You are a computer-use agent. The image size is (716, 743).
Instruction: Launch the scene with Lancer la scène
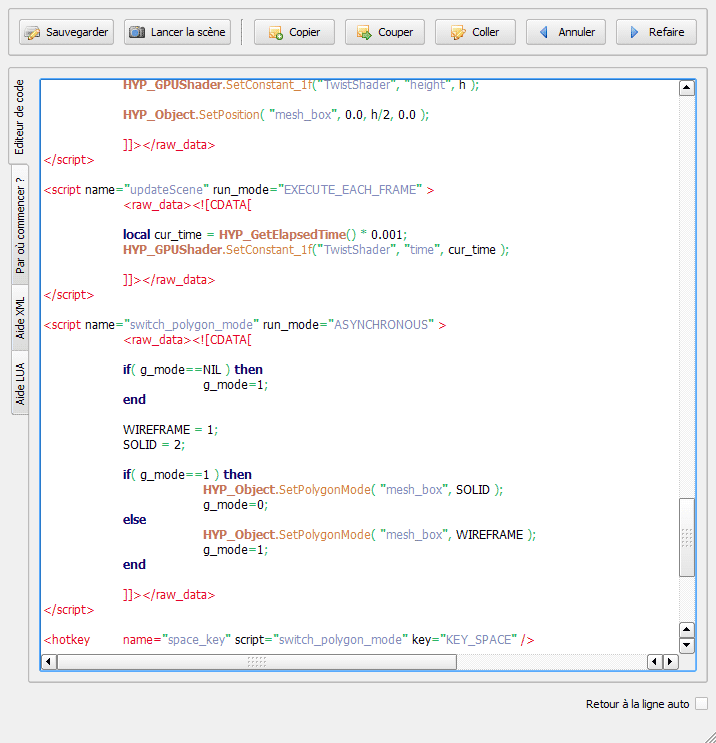pyautogui.click(x=177, y=32)
